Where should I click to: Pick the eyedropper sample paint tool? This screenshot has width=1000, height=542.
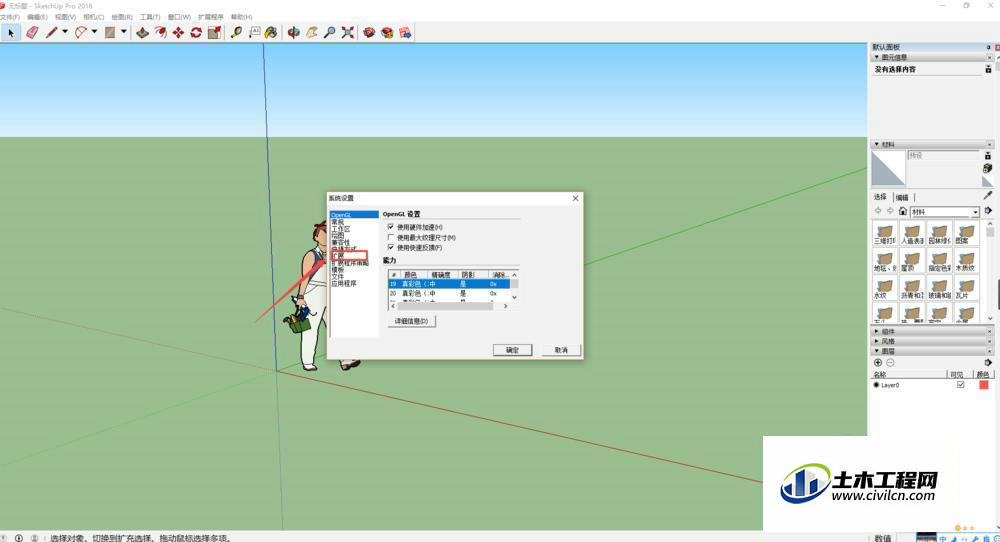988,196
